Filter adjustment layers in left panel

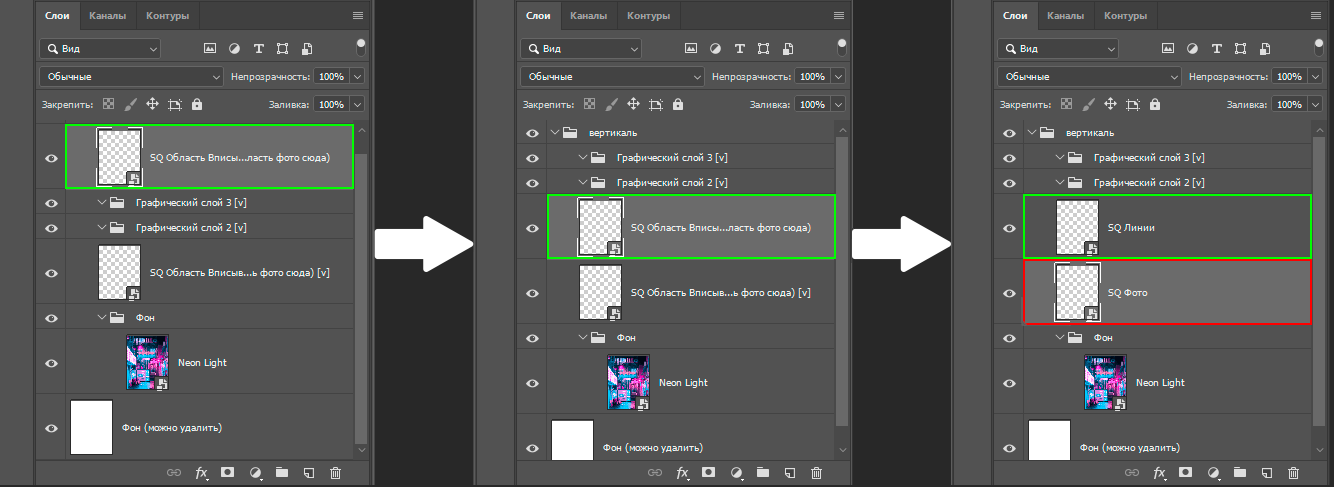(x=234, y=48)
